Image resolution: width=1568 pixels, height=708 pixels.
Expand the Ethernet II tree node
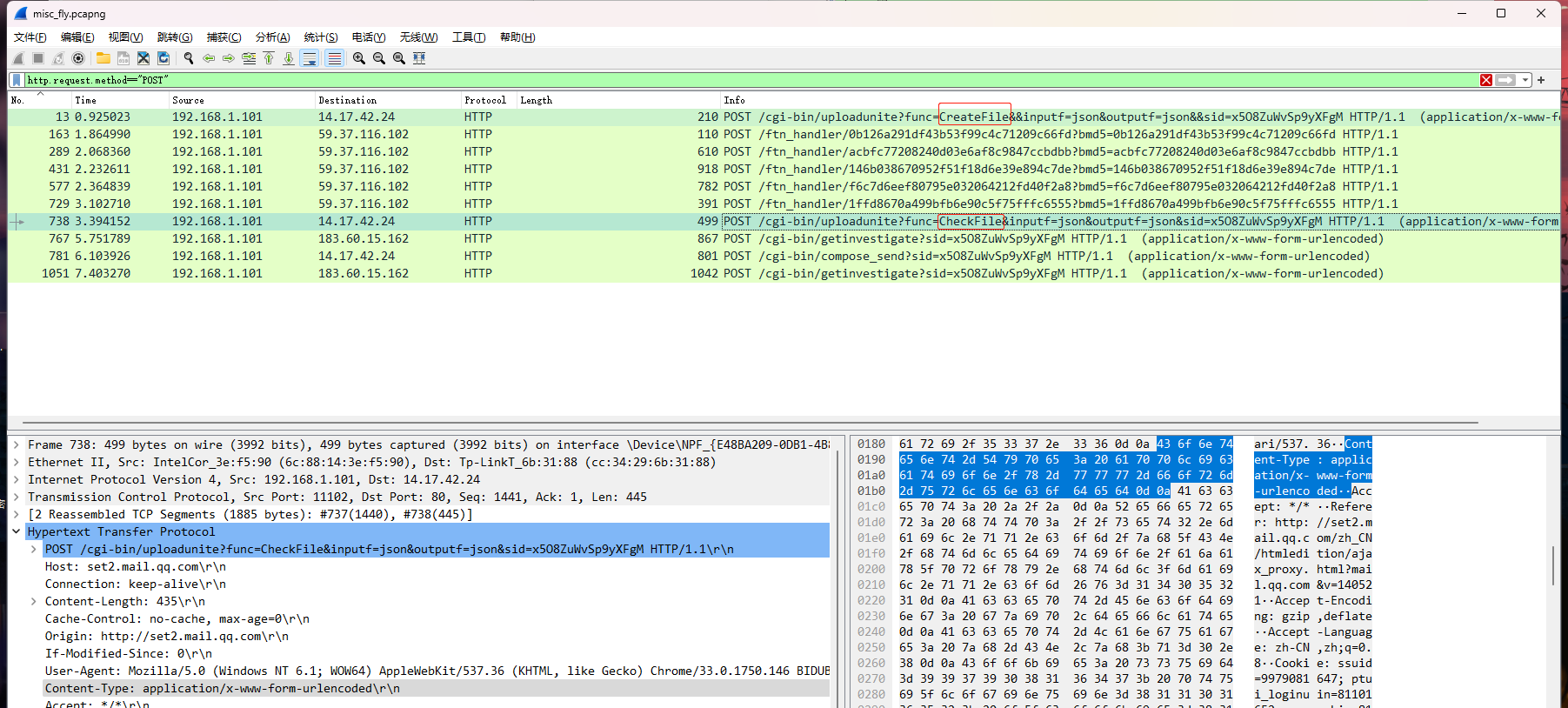pyautogui.click(x=17, y=462)
